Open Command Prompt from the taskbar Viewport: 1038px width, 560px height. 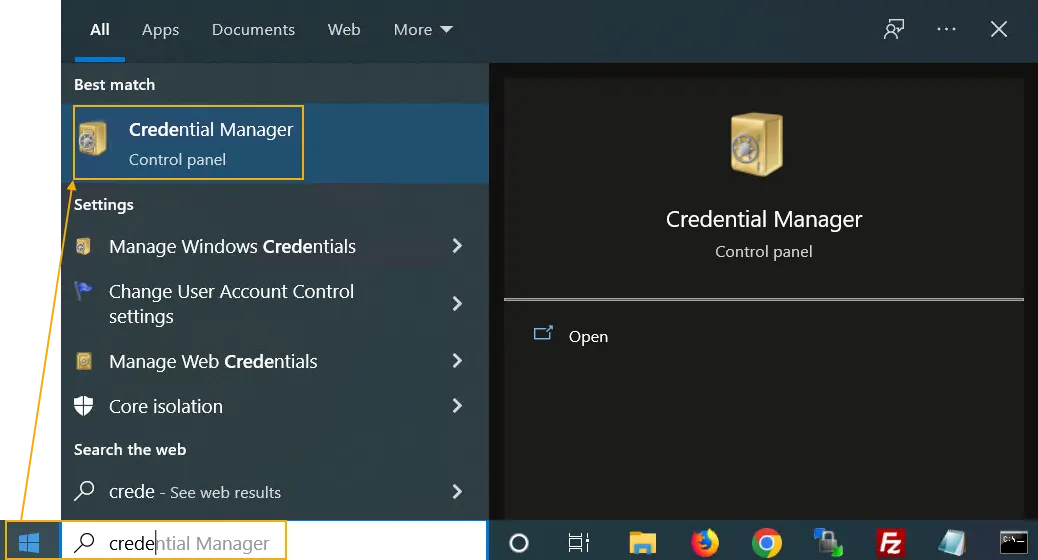(1013, 543)
